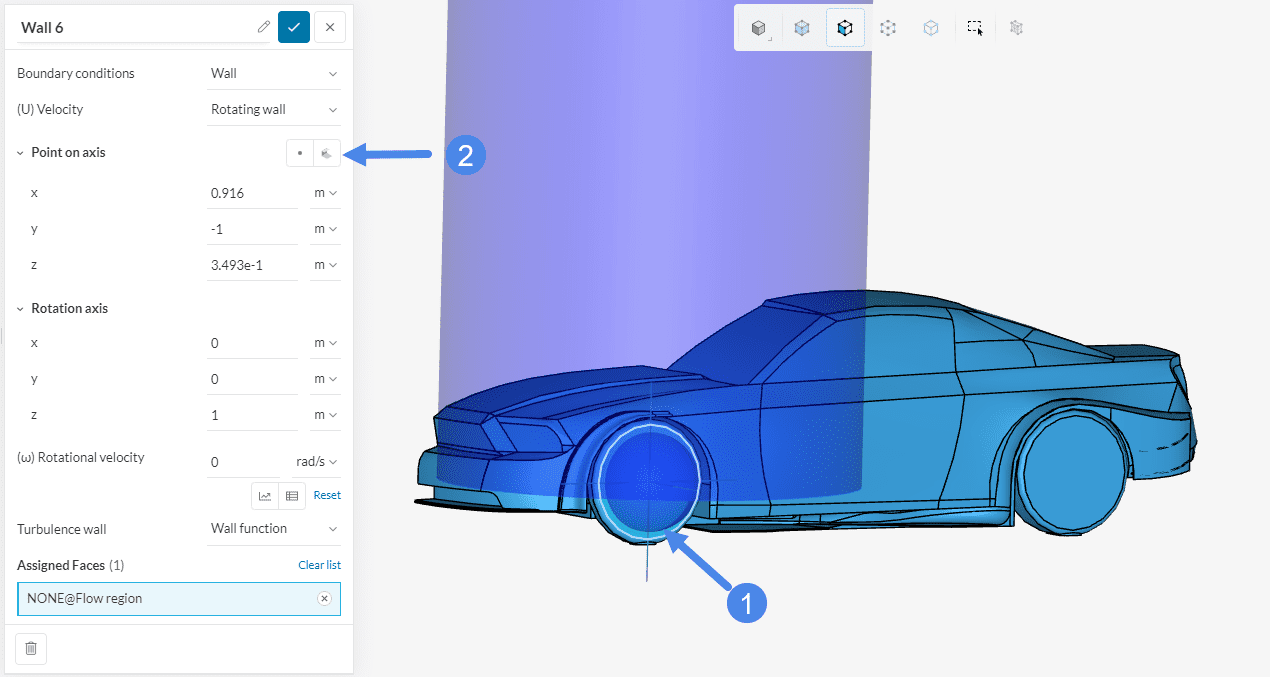Screen dimensions: 1270x677
Task: Toggle node selection mode with the dotted cube
Action: [x=888, y=28]
